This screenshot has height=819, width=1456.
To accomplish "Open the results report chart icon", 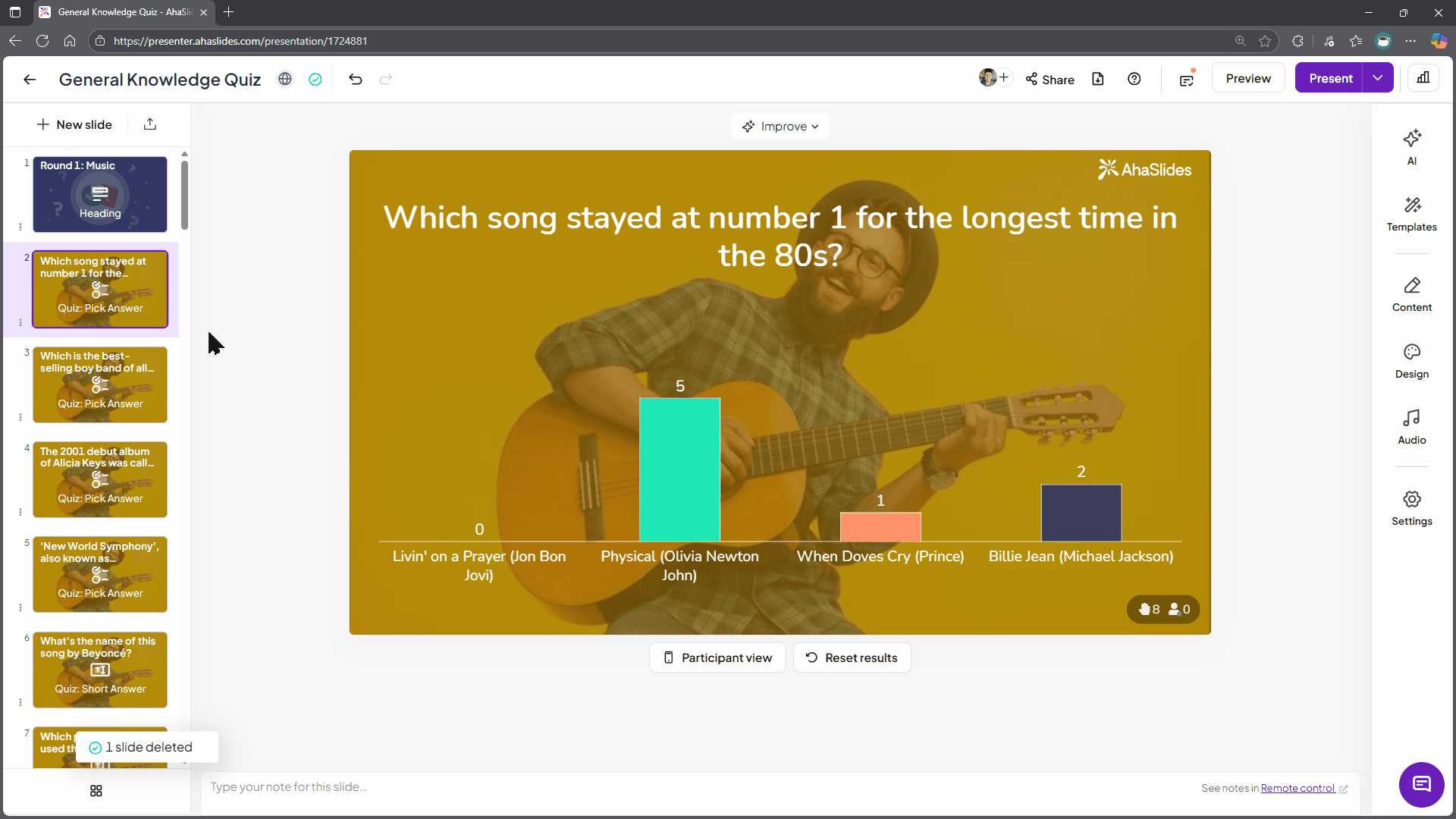I will coord(1423,78).
